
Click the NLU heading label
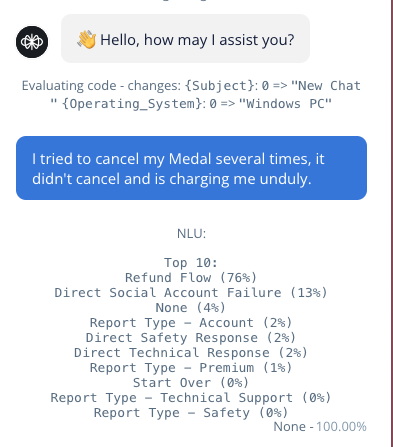191,234
